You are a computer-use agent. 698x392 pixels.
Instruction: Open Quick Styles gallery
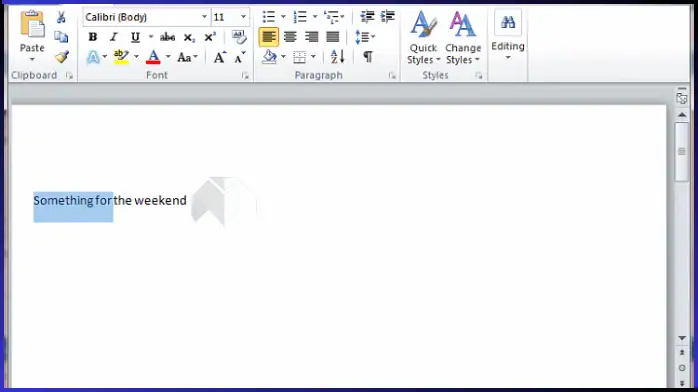[x=423, y=38]
